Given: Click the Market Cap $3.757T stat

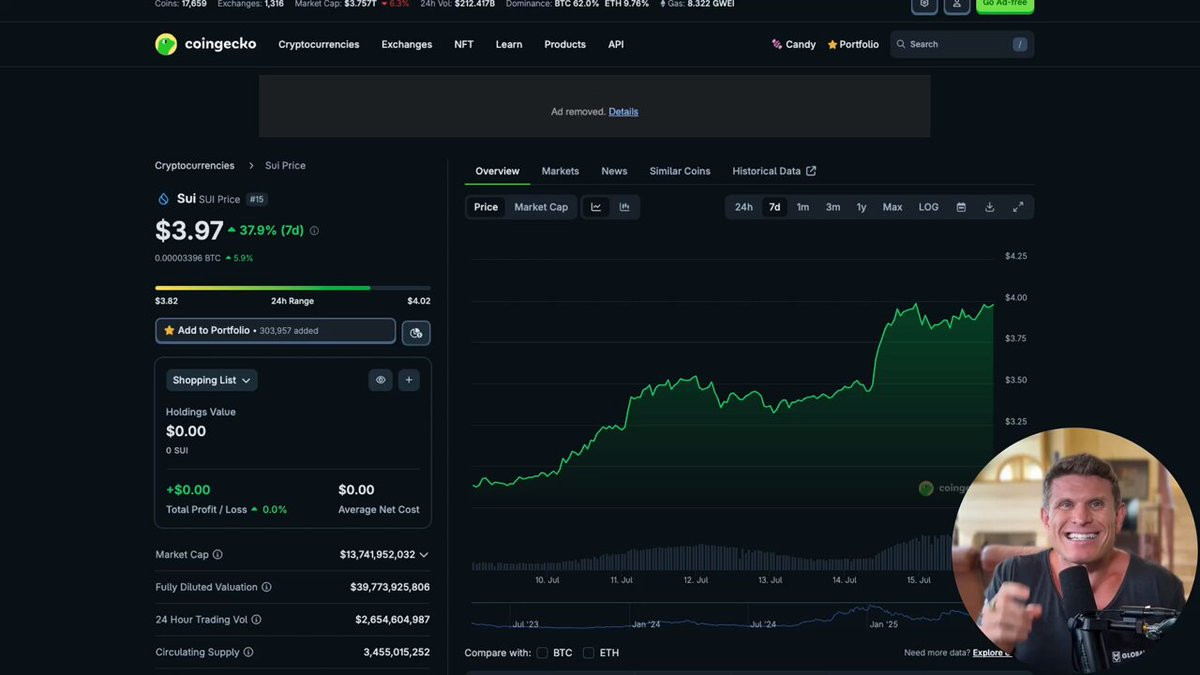Looking at the screenshot, I should pyautogui.click(x=351, y=4).
